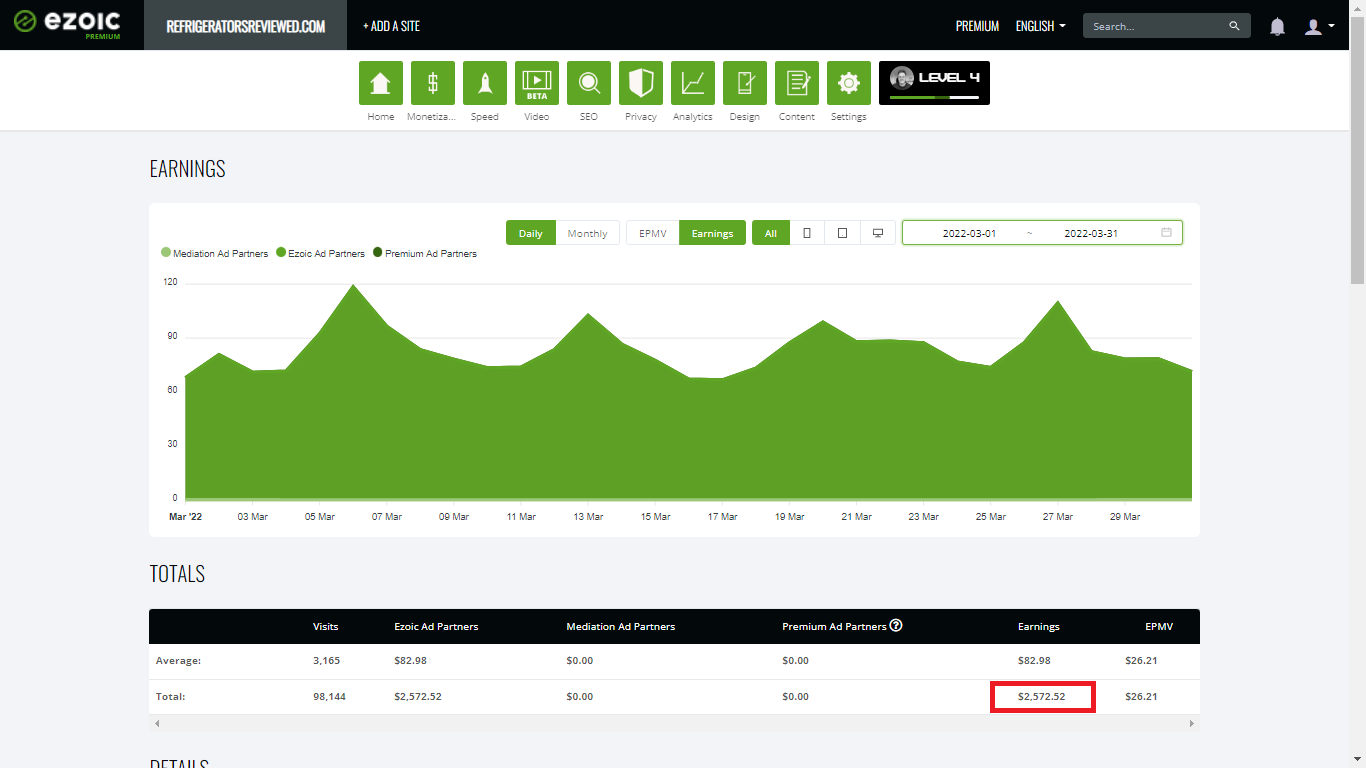Click the Earnings column header
This screenshot has height=768, width=1366.
tap(1038, 626)
